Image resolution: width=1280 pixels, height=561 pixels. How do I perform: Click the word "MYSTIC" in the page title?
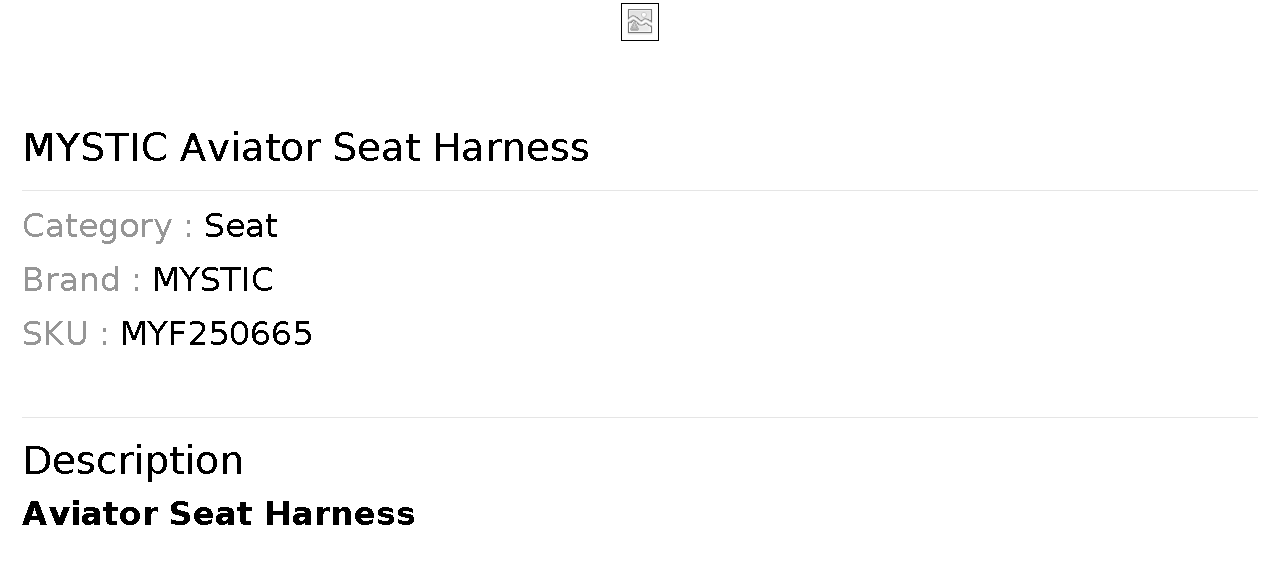pyautogui.click(x=95, y=148)
